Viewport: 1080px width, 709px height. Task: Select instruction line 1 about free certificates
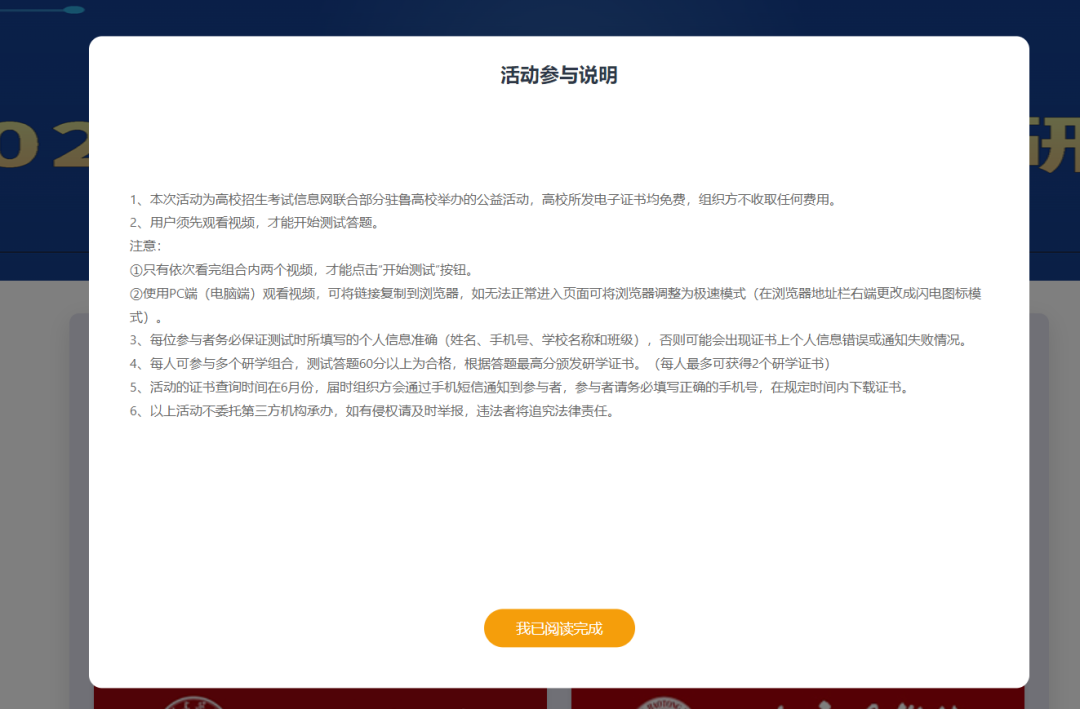(480, 199)
